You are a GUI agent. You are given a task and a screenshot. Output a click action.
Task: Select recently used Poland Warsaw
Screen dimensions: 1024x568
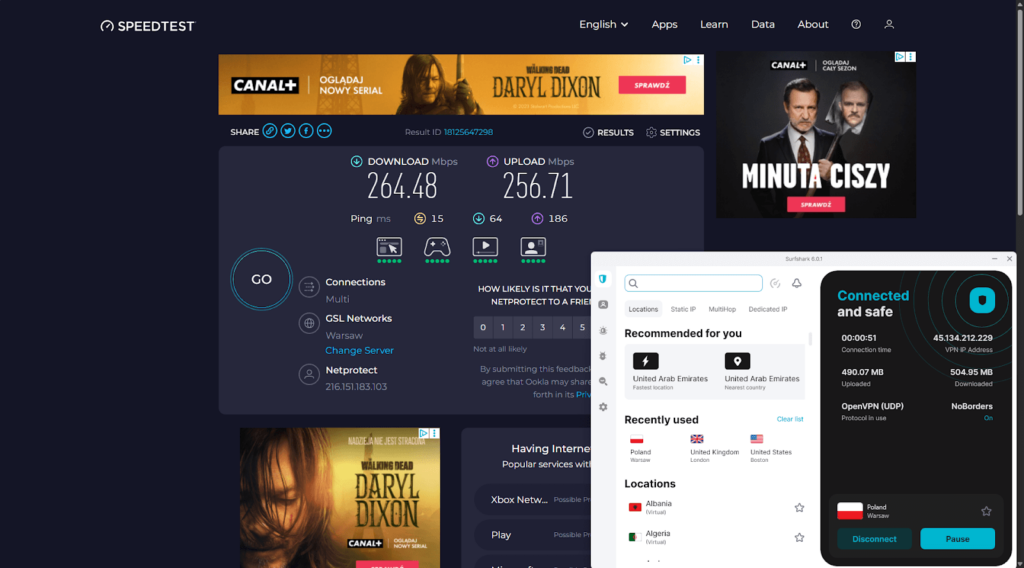click(x=640, y=449)
